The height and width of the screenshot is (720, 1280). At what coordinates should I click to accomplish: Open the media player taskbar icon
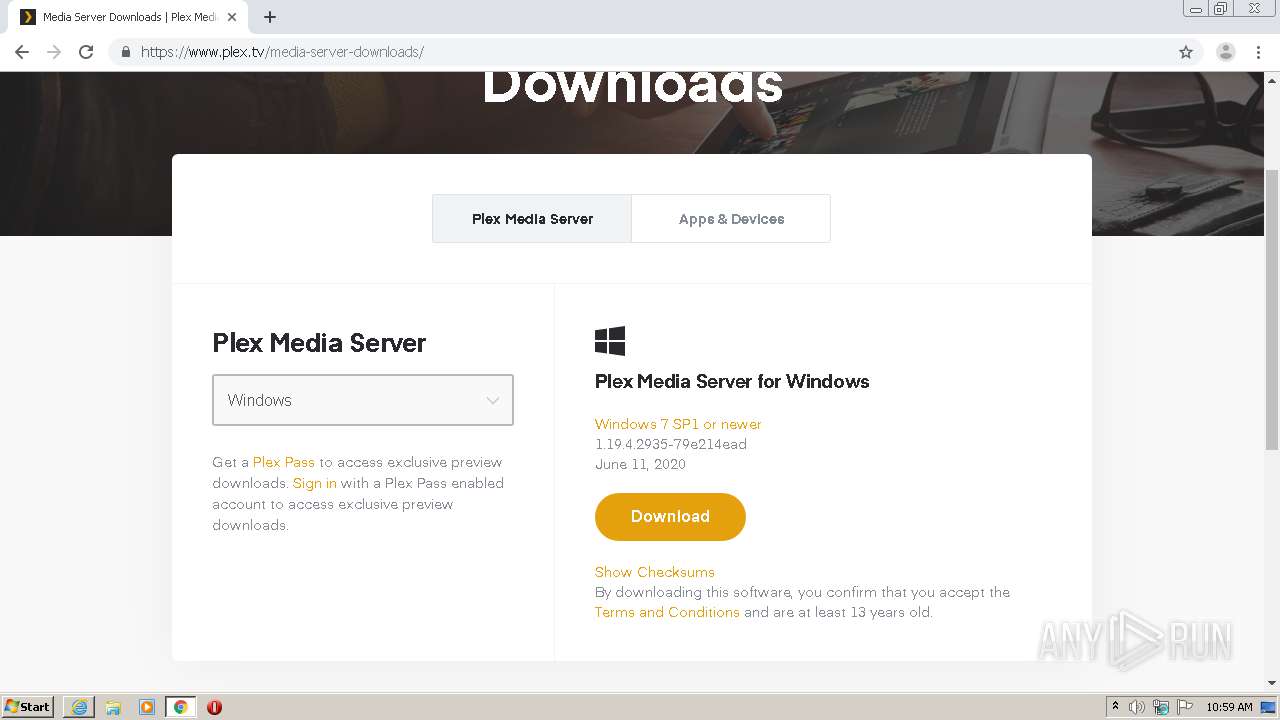147,707
